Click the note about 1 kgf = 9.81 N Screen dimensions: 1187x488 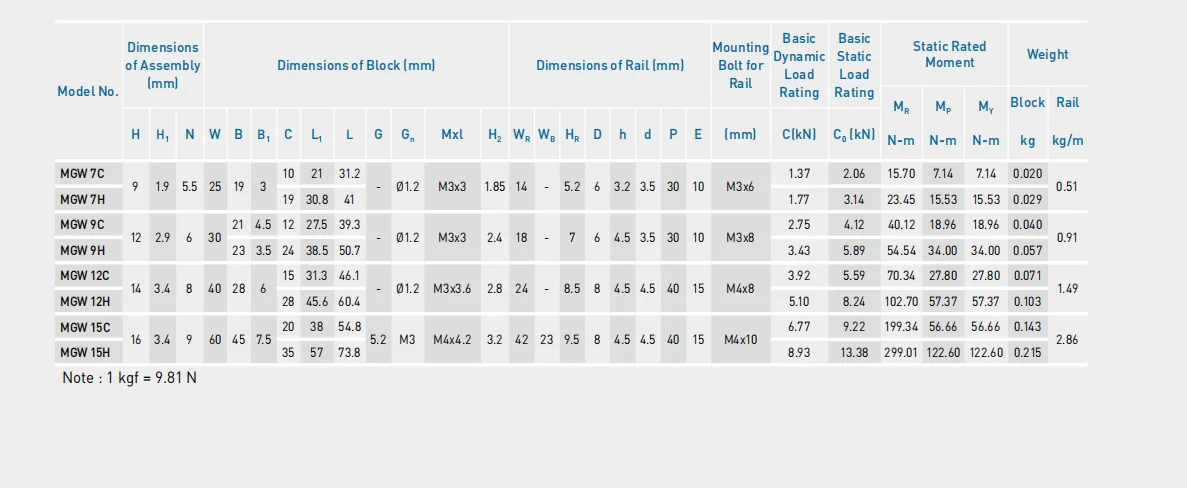(x=129, y=378)
